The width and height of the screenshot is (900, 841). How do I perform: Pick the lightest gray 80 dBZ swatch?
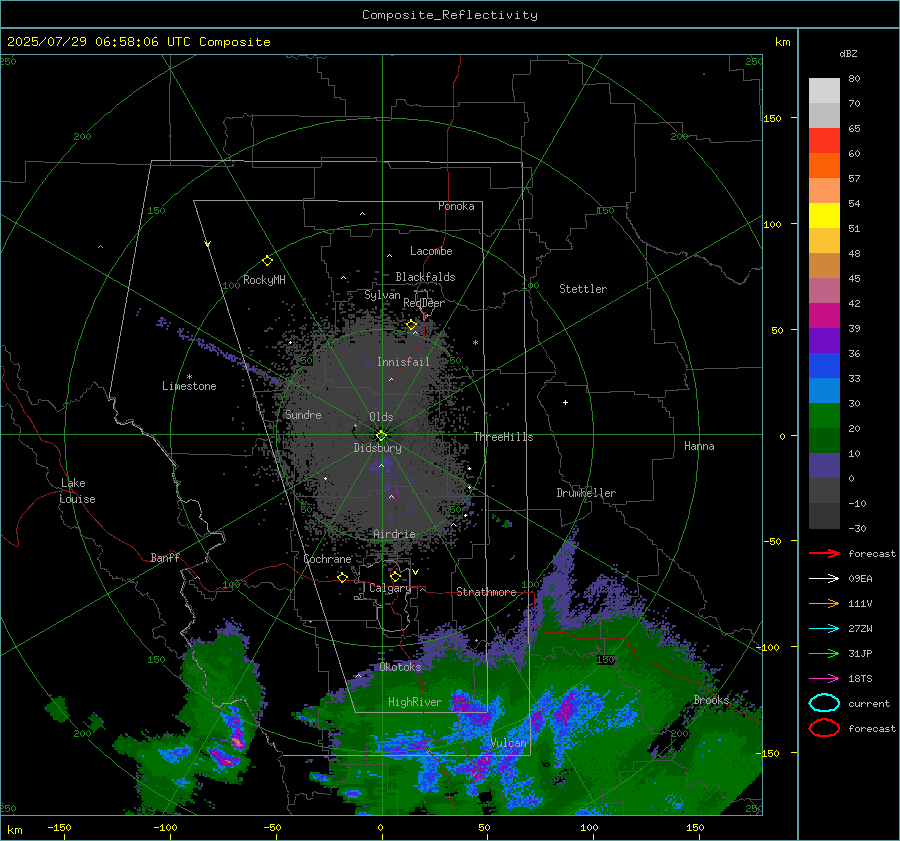point(824,90)
